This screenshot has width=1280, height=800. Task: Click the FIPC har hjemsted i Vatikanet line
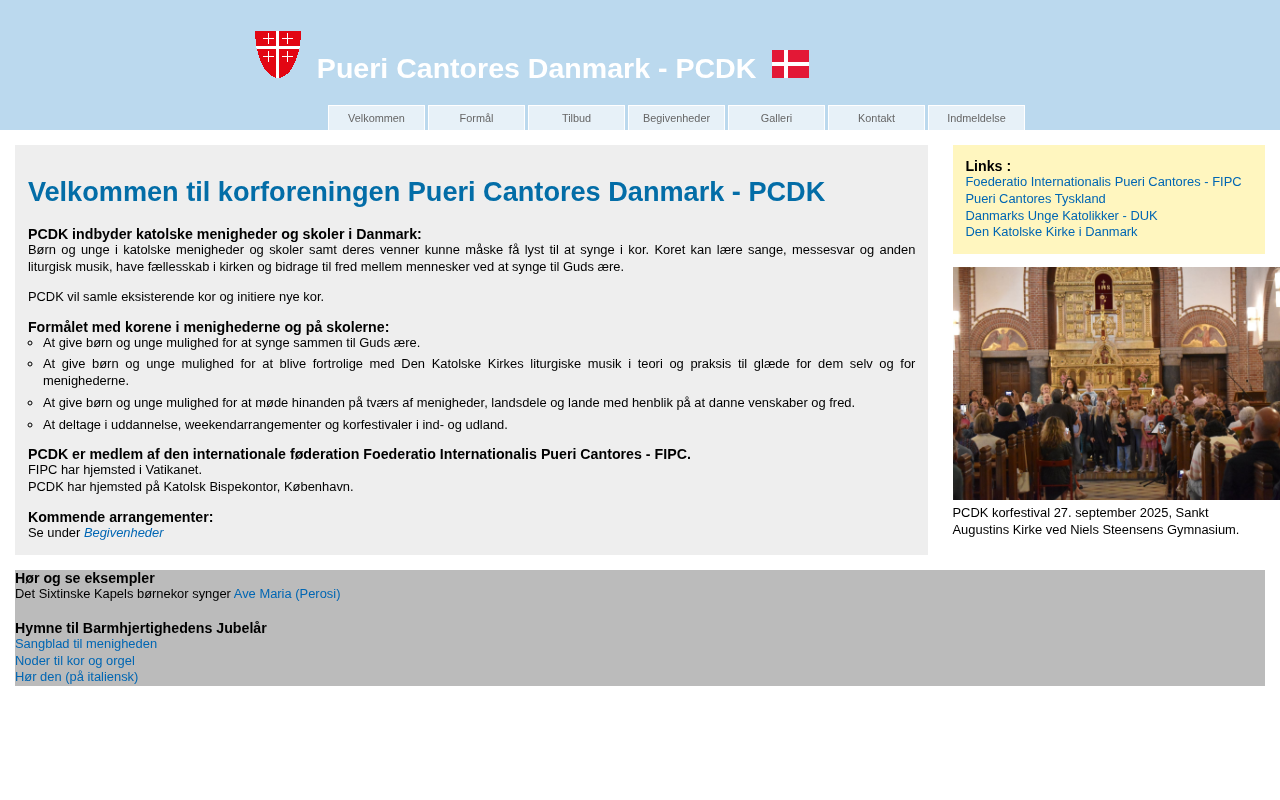(x=115, y=470)
